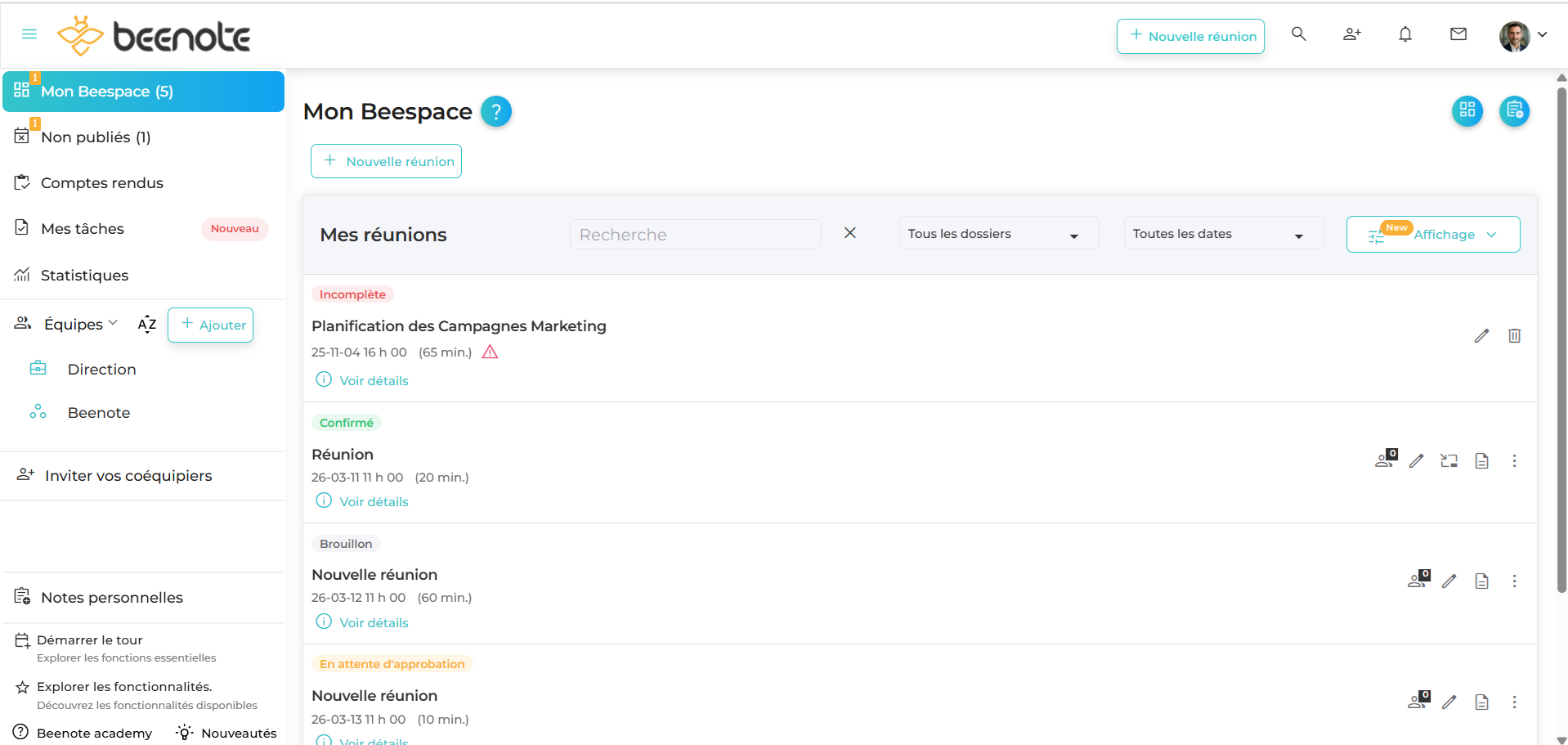Go to Statistiques in the sidebar
The width and height of the screenshot is (1568, 745).
84,276
